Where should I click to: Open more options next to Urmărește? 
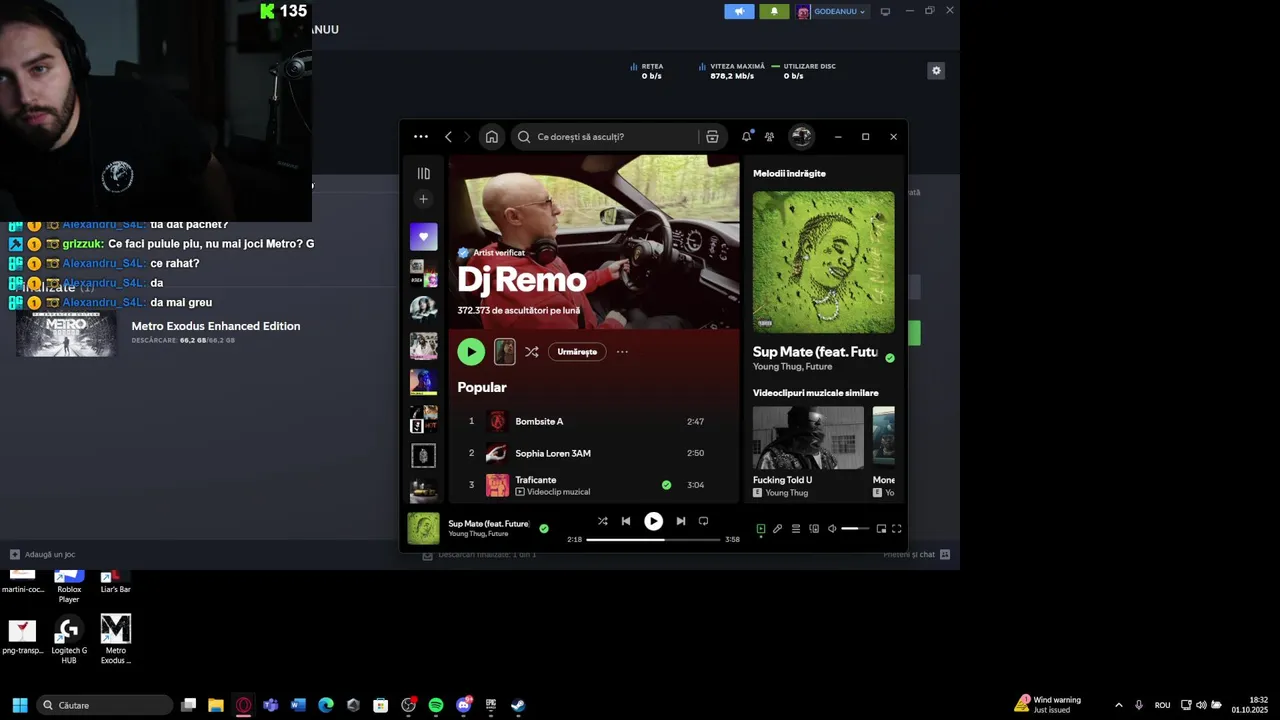click(622, 352)
